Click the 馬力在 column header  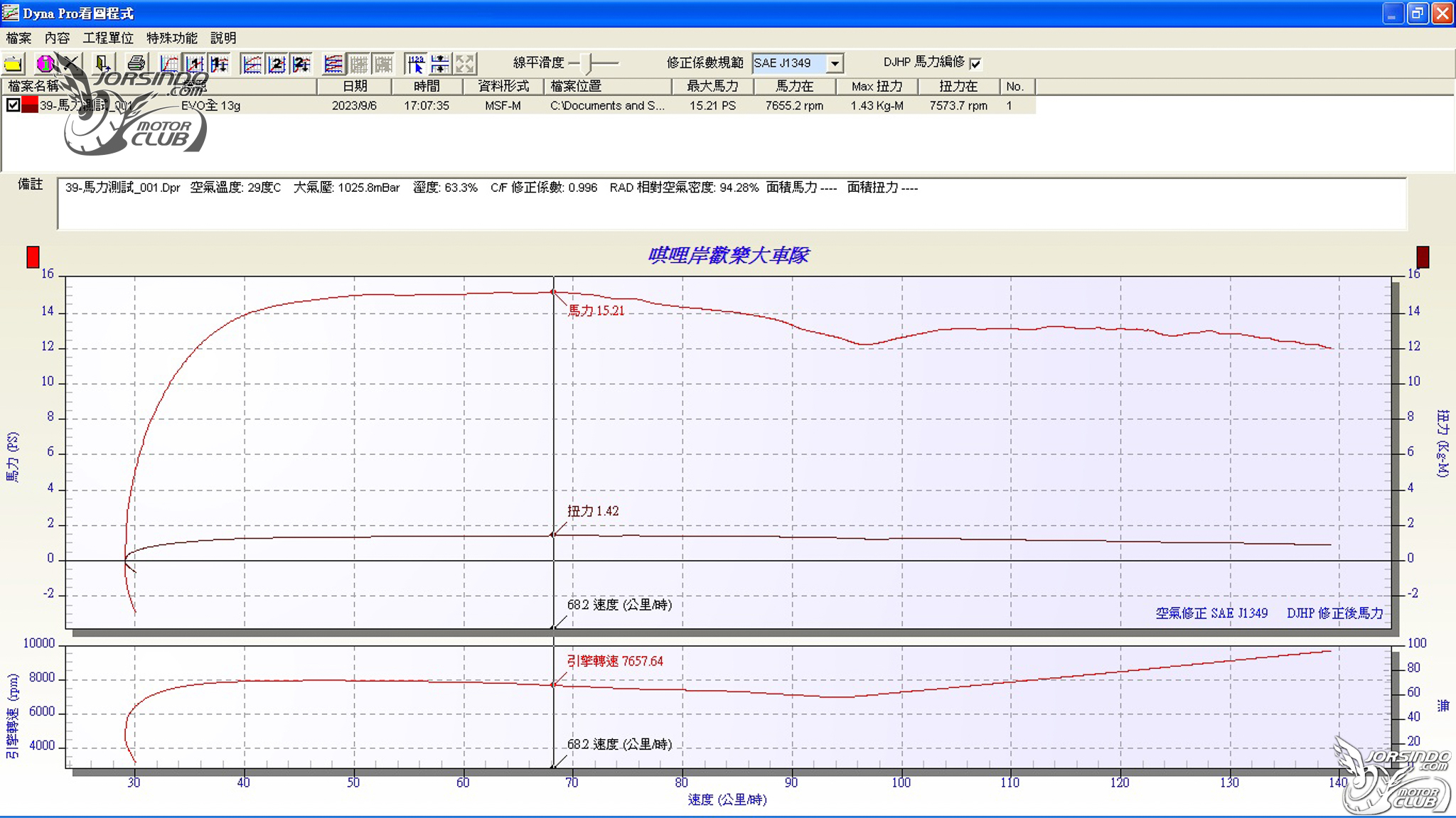(794, 86)
